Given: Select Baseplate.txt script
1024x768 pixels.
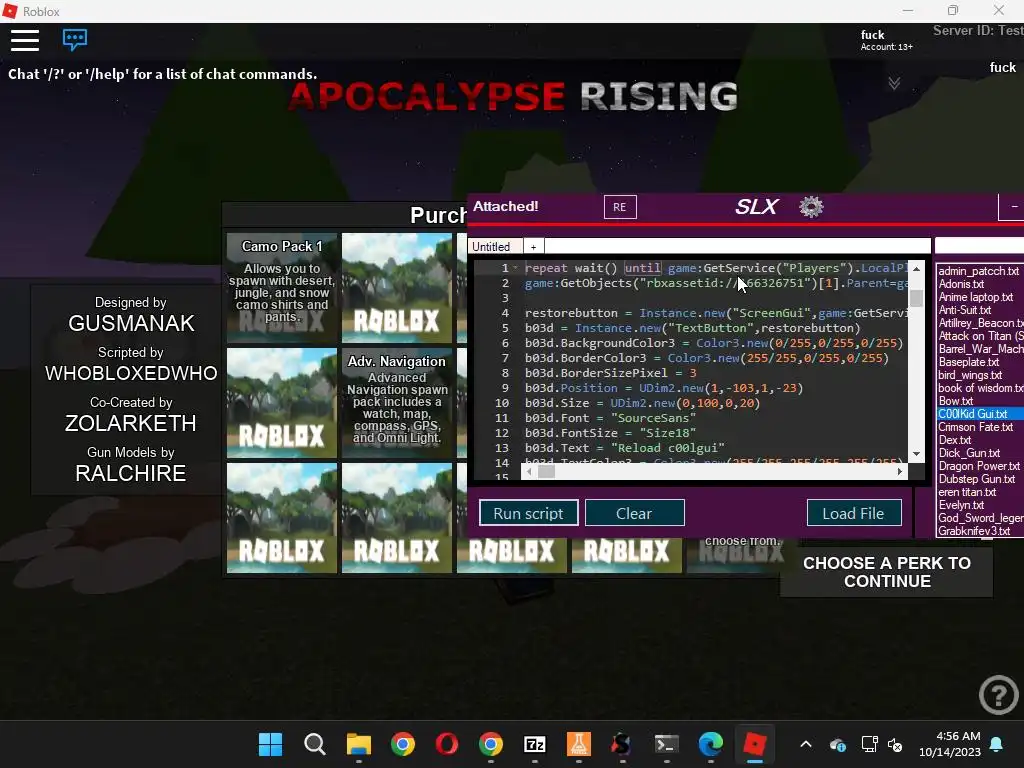Looking at the screenshot, I should [x=968, y=362].
